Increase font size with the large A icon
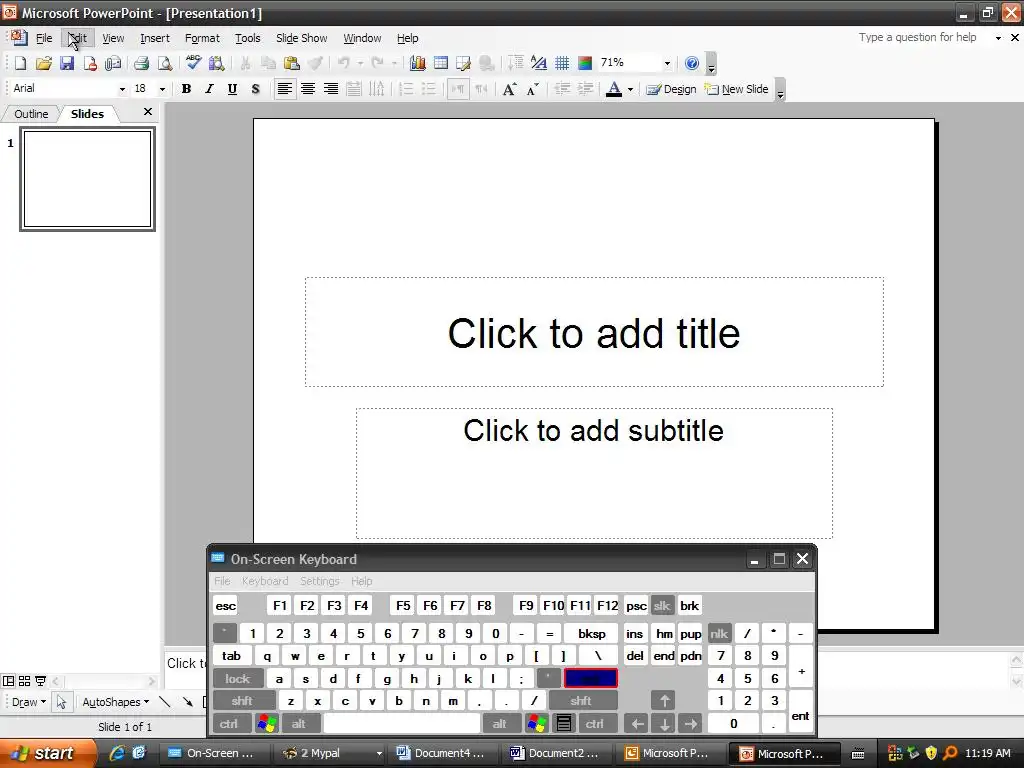The image size is (1024, 768). 509,89
